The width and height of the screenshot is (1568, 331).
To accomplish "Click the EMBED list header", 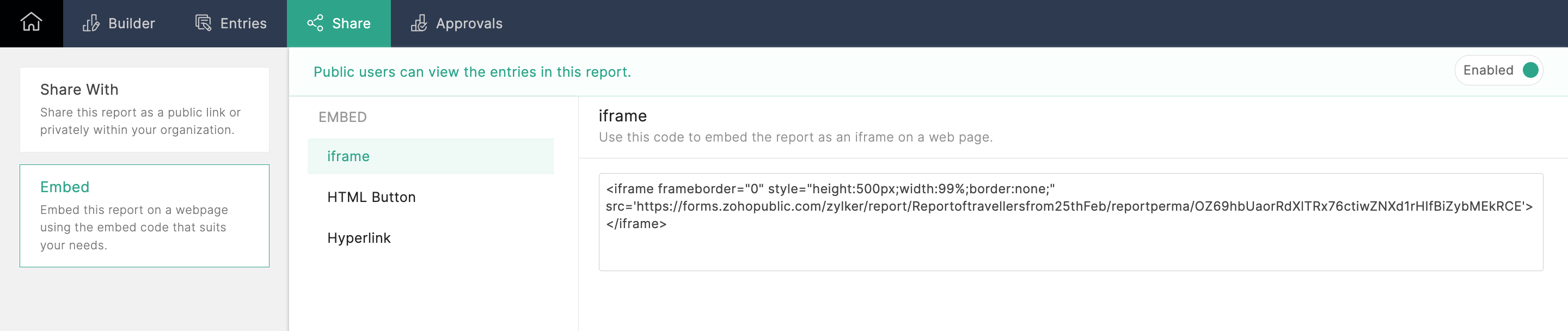I will pos(342,118).
